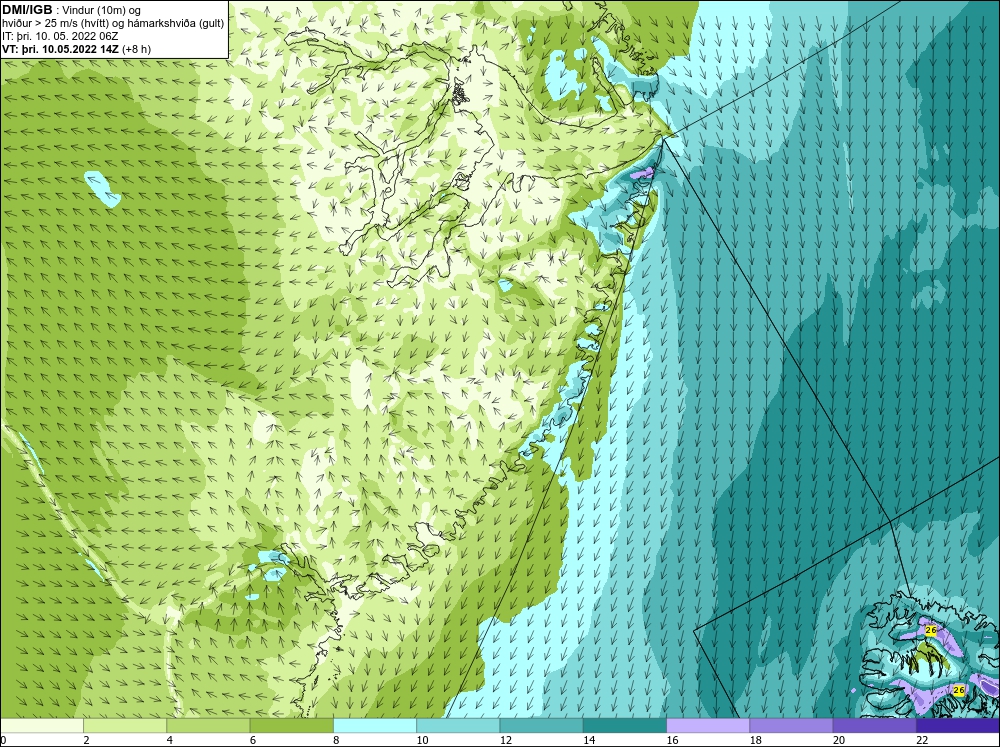Viewport: 1000px width, 747px height.
Task: Pick the darkest purple swatch above 22 m/s
Action: click(958, 726)
